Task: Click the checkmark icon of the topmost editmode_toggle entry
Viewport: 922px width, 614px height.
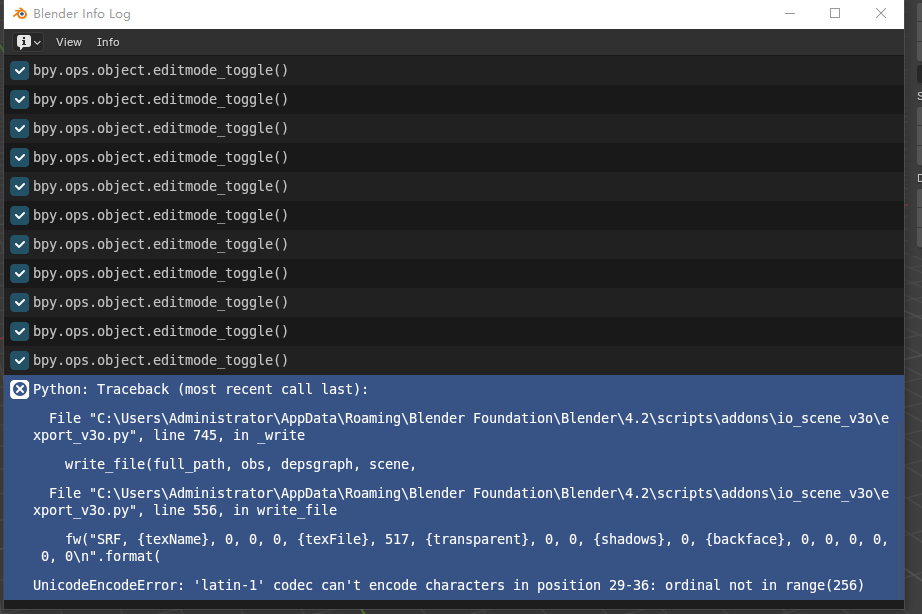Action: point(19,71)
